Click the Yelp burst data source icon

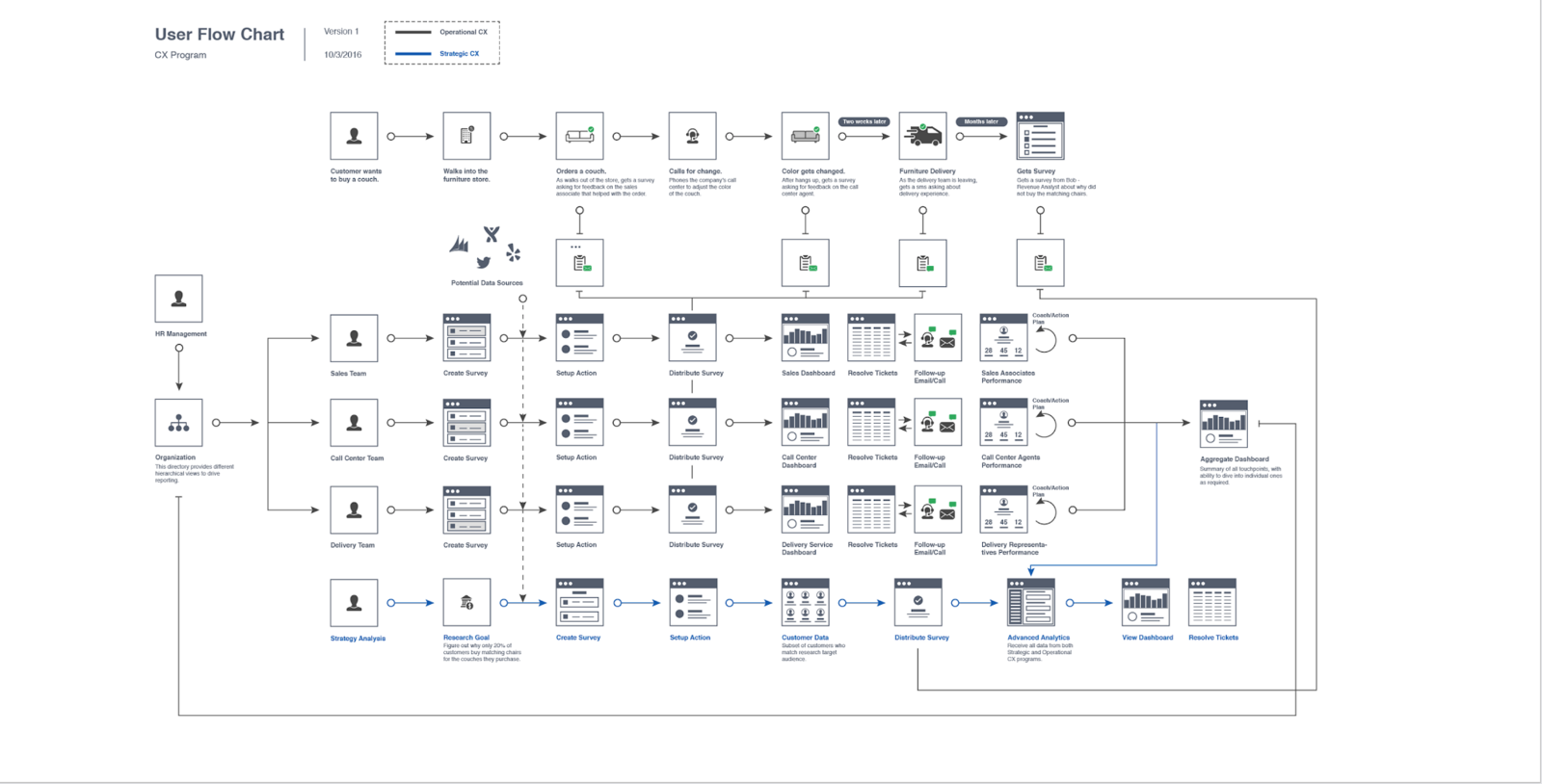coord(514,252)
